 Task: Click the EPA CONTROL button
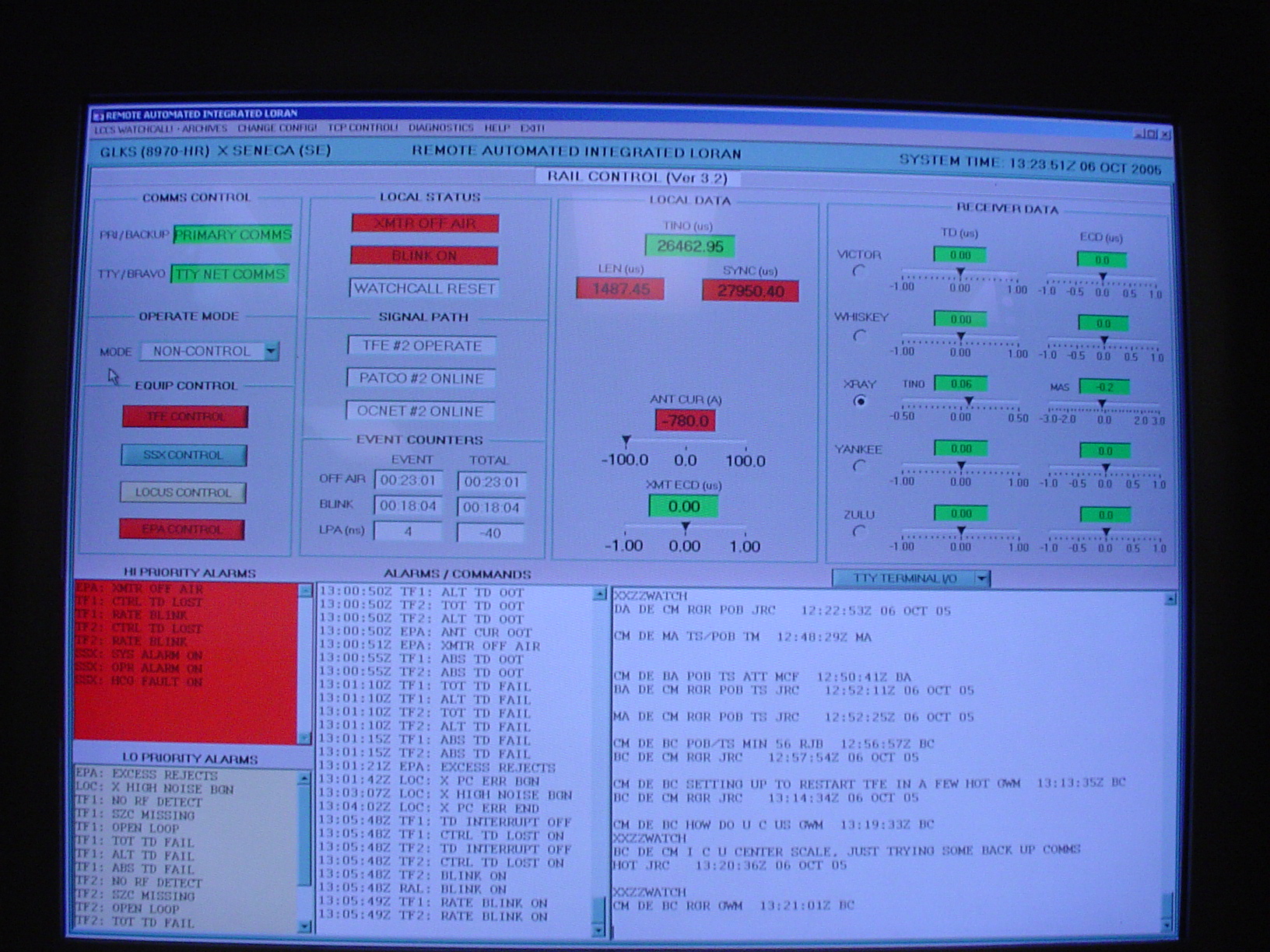click(182, 529)
